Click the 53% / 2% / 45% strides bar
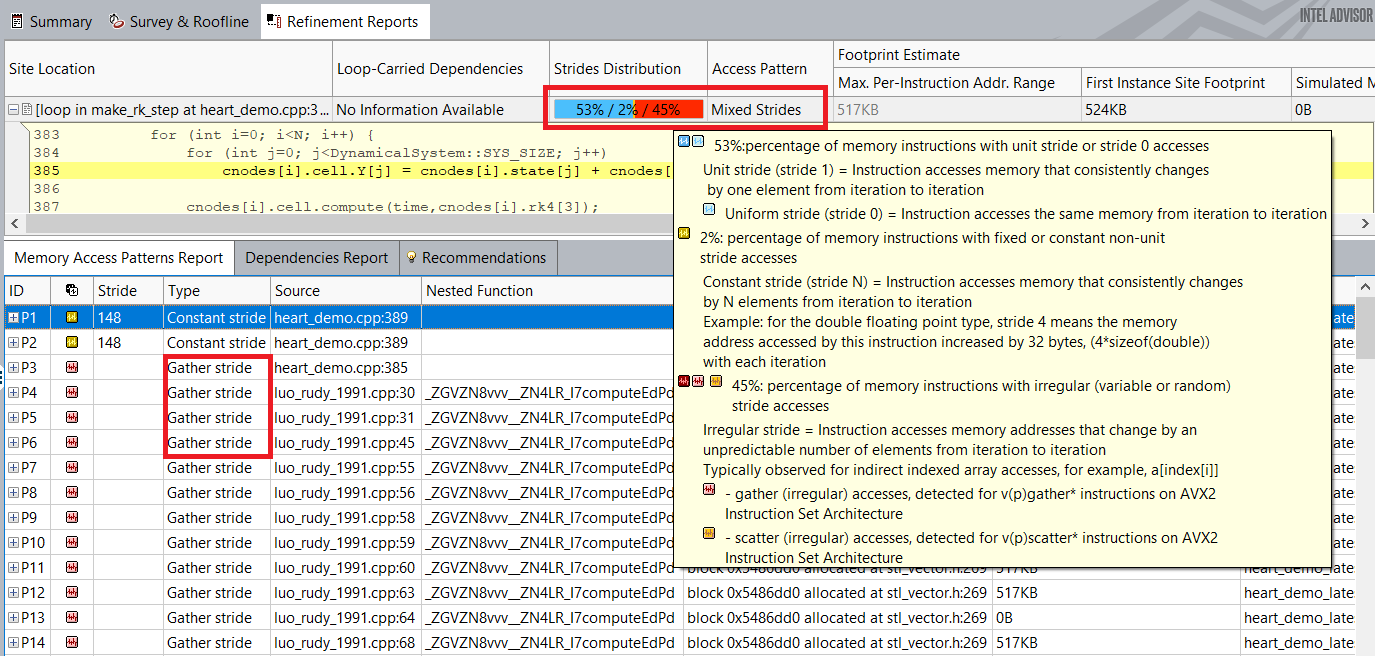 pos(628,110)
